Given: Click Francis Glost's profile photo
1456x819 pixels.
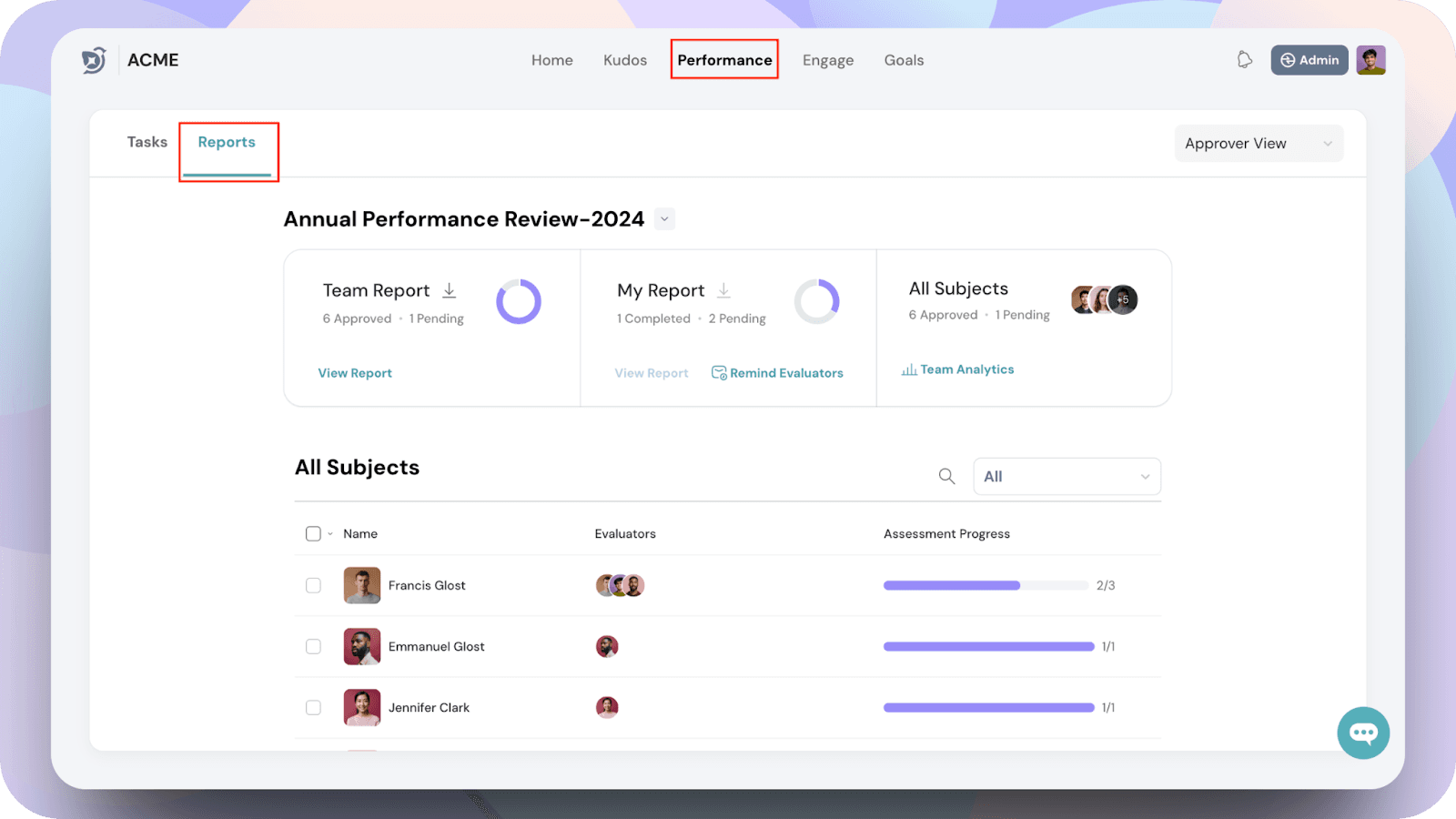Looking at the screenshot, I should tap(362, 585).
